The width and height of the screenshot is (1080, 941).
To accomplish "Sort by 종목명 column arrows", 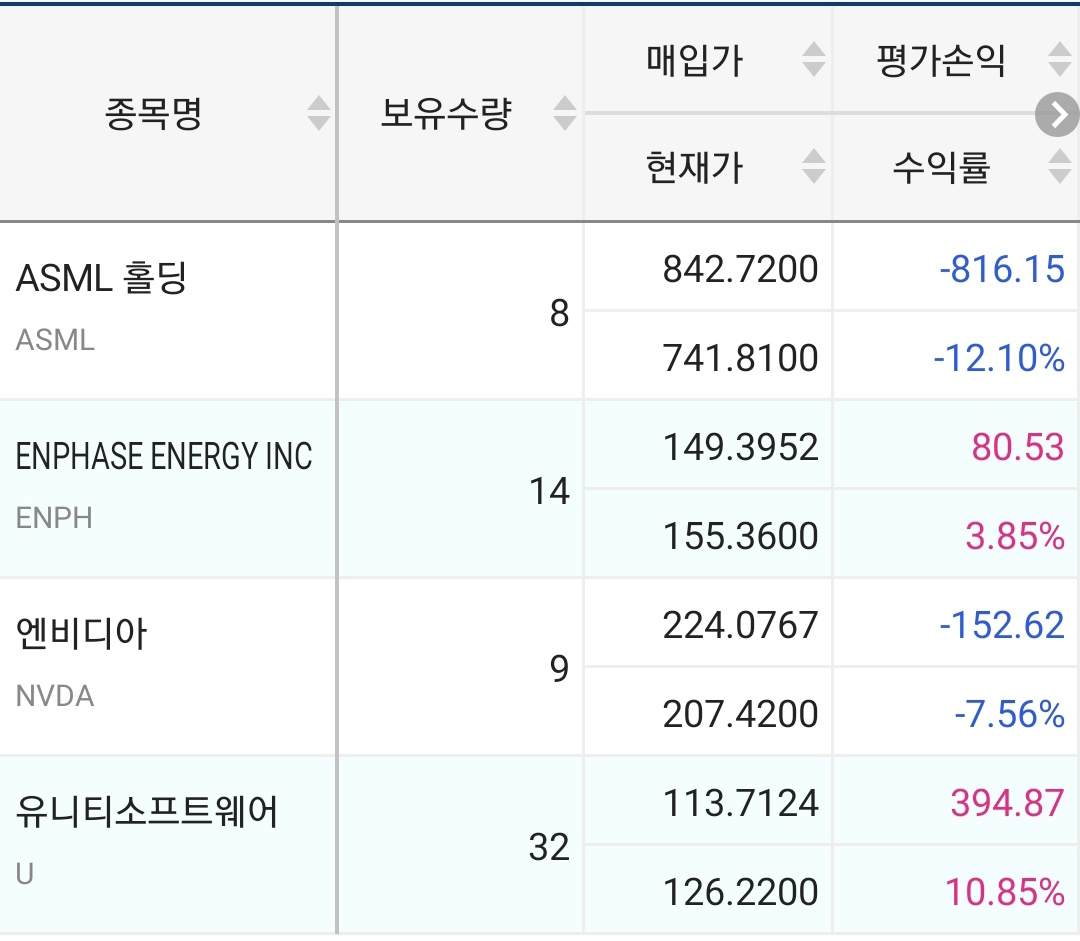I will [318, 113].
